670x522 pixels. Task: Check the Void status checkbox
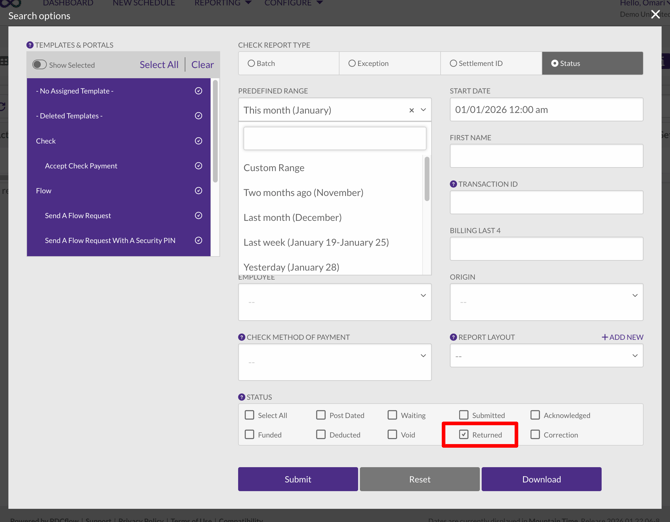point(392,434)
